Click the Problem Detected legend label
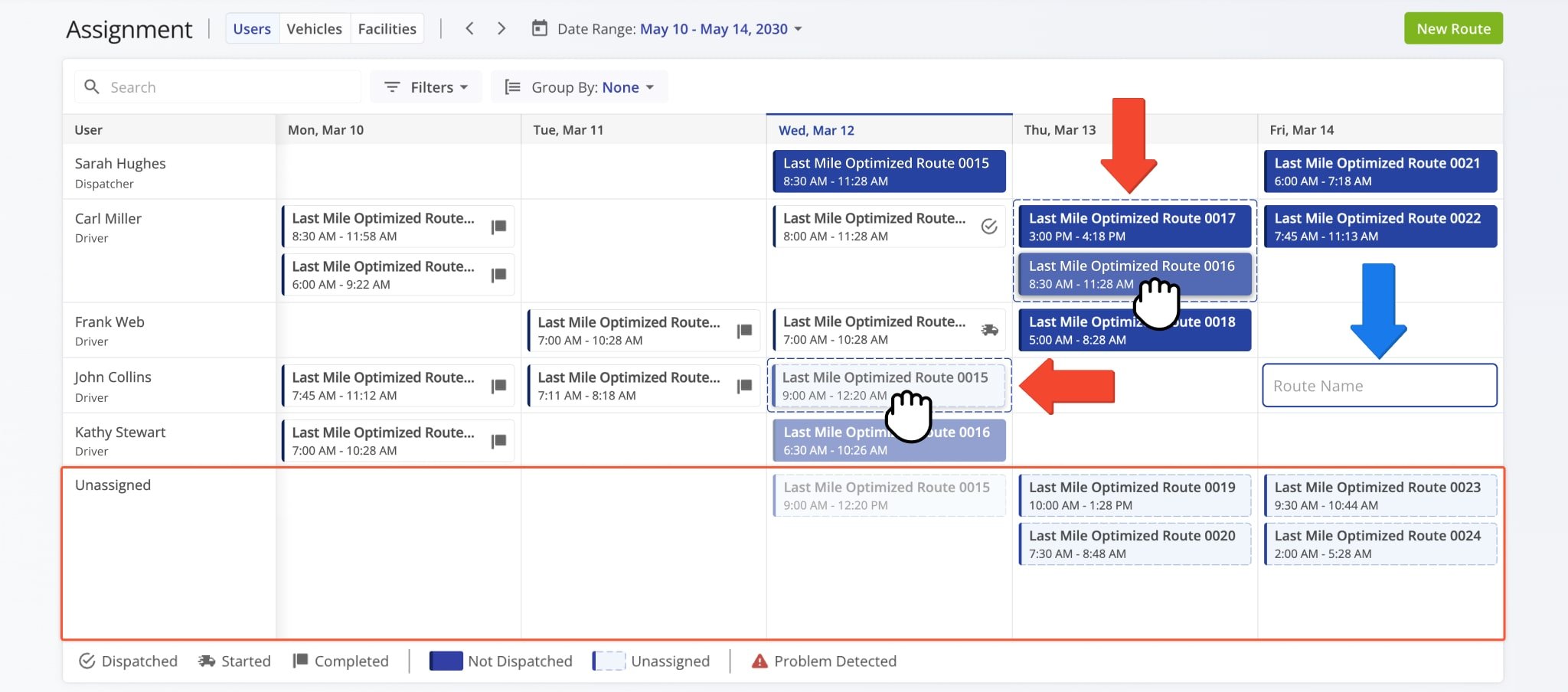The height and width of the screenshot is (692, 1568). point(835,661)
